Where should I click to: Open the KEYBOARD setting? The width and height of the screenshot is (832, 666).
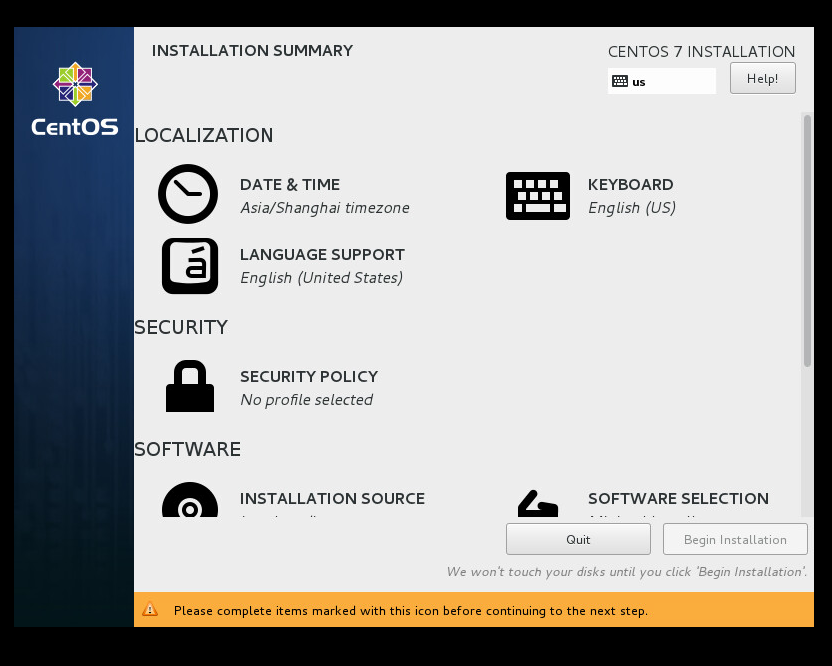coord(630,185)
